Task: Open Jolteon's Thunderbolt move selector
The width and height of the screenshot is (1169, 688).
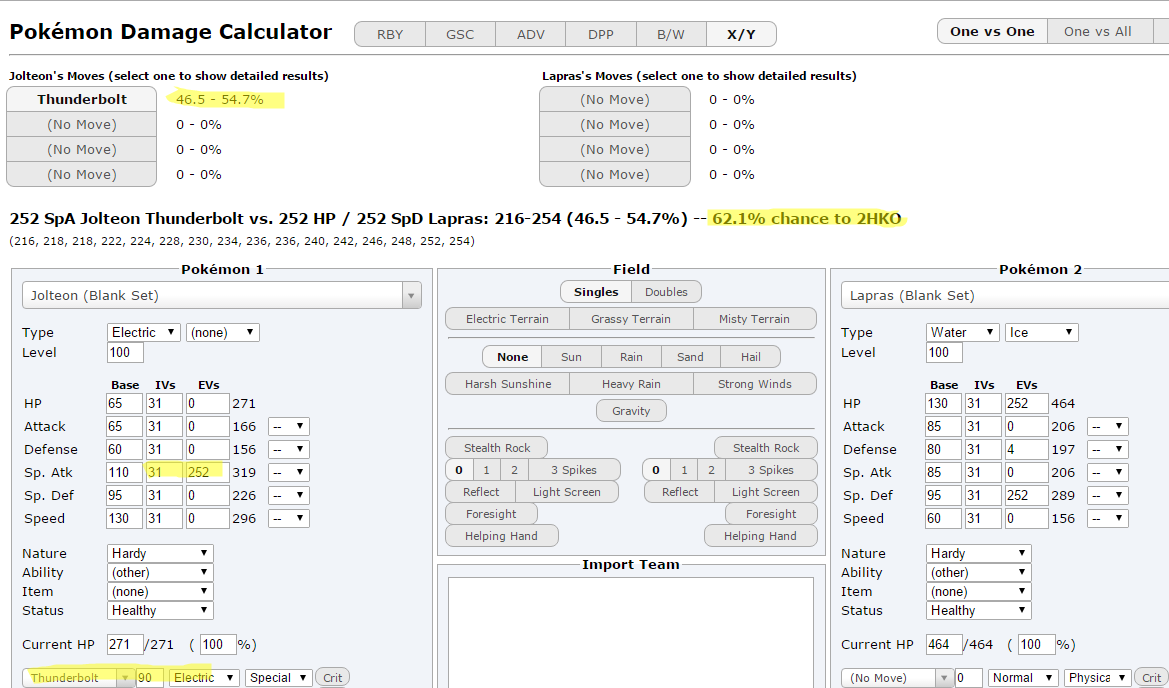Action: tap(78, 678)
